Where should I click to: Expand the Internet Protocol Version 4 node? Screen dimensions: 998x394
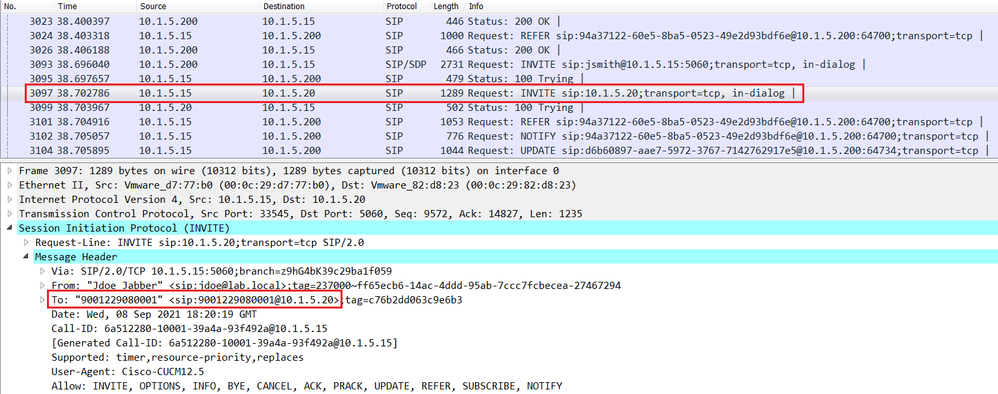pyautogui.click(x=10, y=200)
